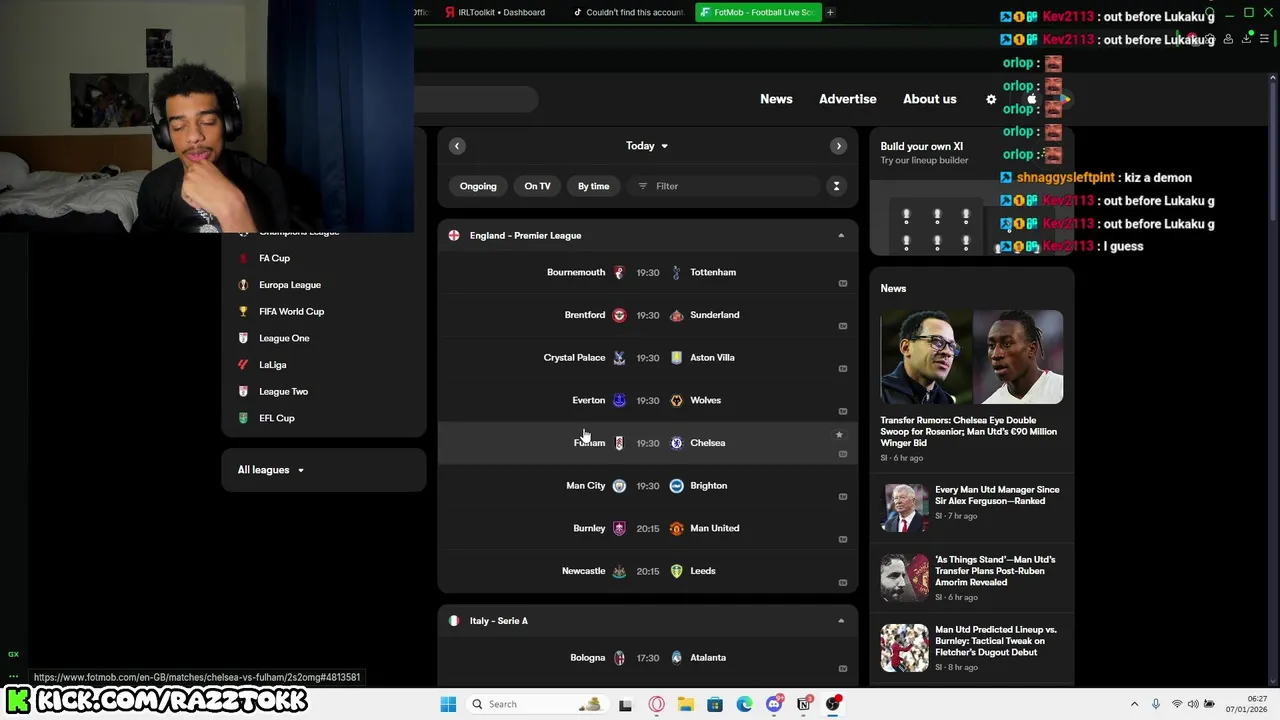Screen dimensions: 1280x720
Task: Click the Aston Villa club crest
Action: point(677,358)
